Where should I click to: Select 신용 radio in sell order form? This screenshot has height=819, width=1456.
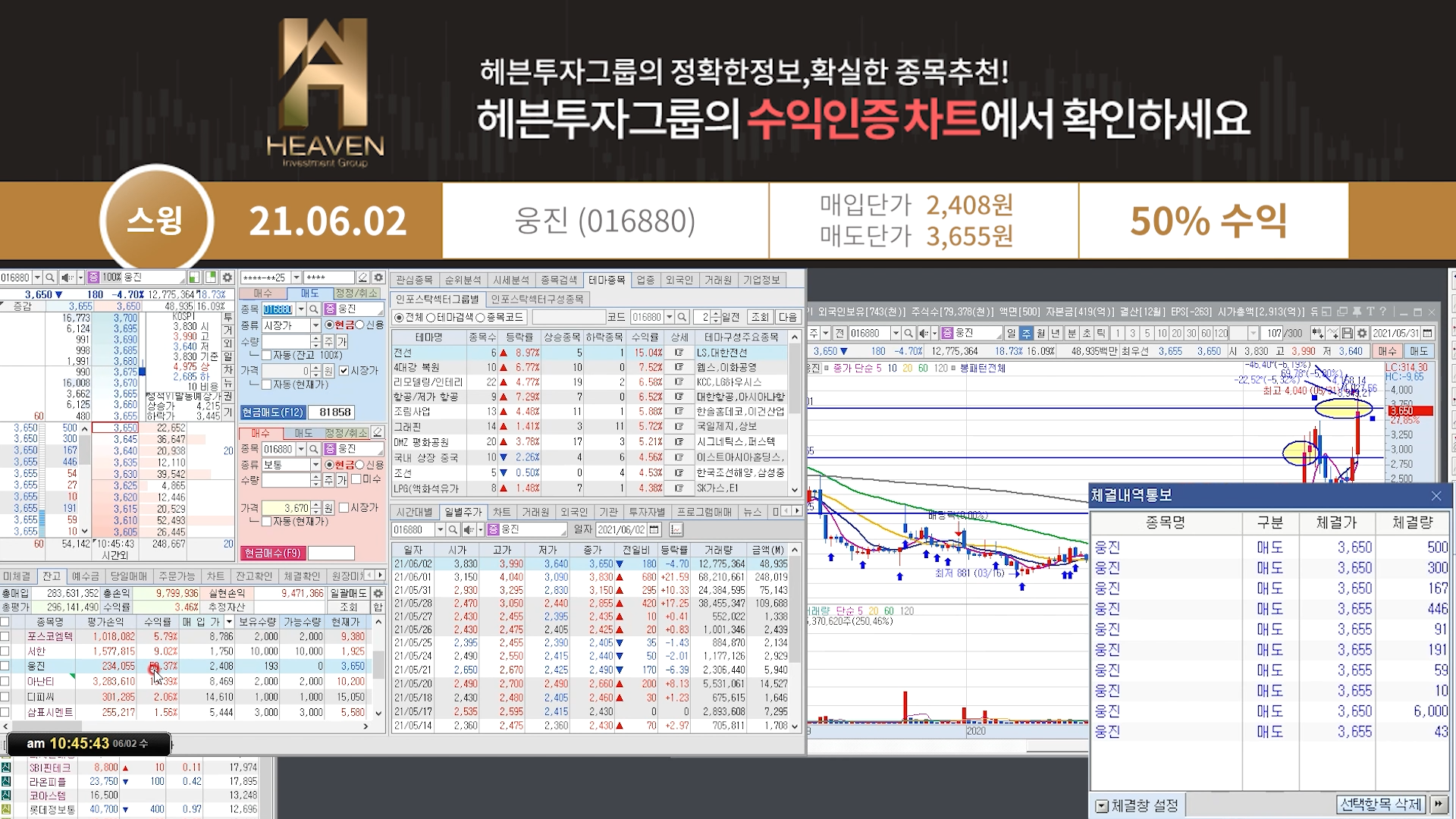361,325
